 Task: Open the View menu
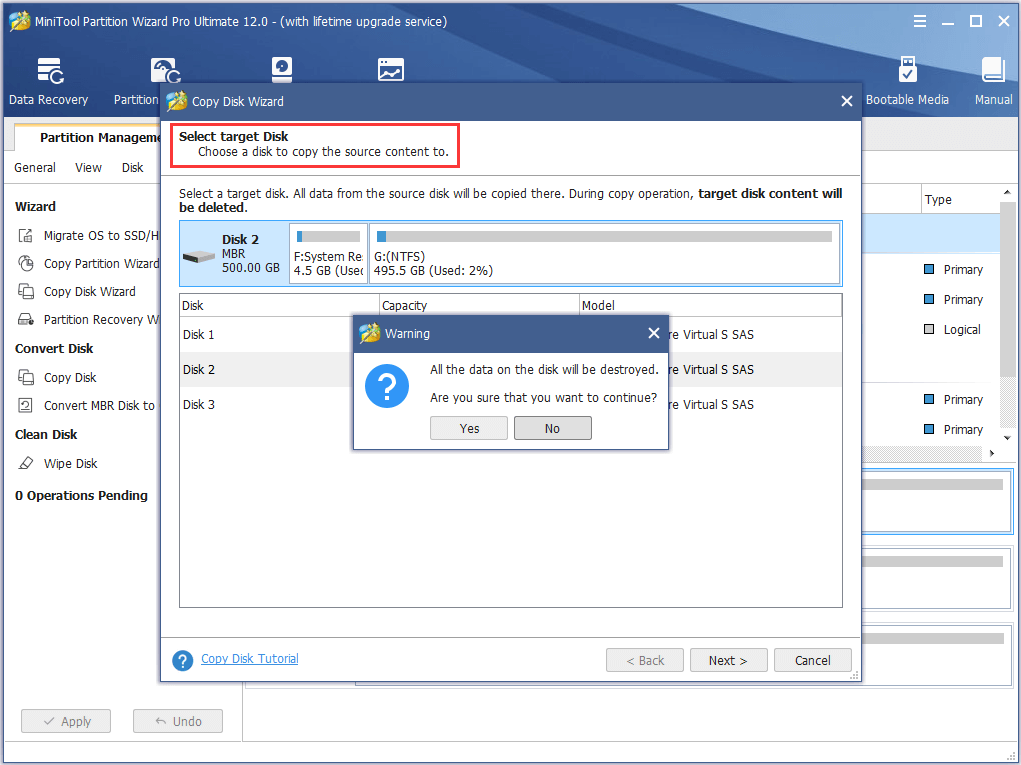(x=88, y=168)
